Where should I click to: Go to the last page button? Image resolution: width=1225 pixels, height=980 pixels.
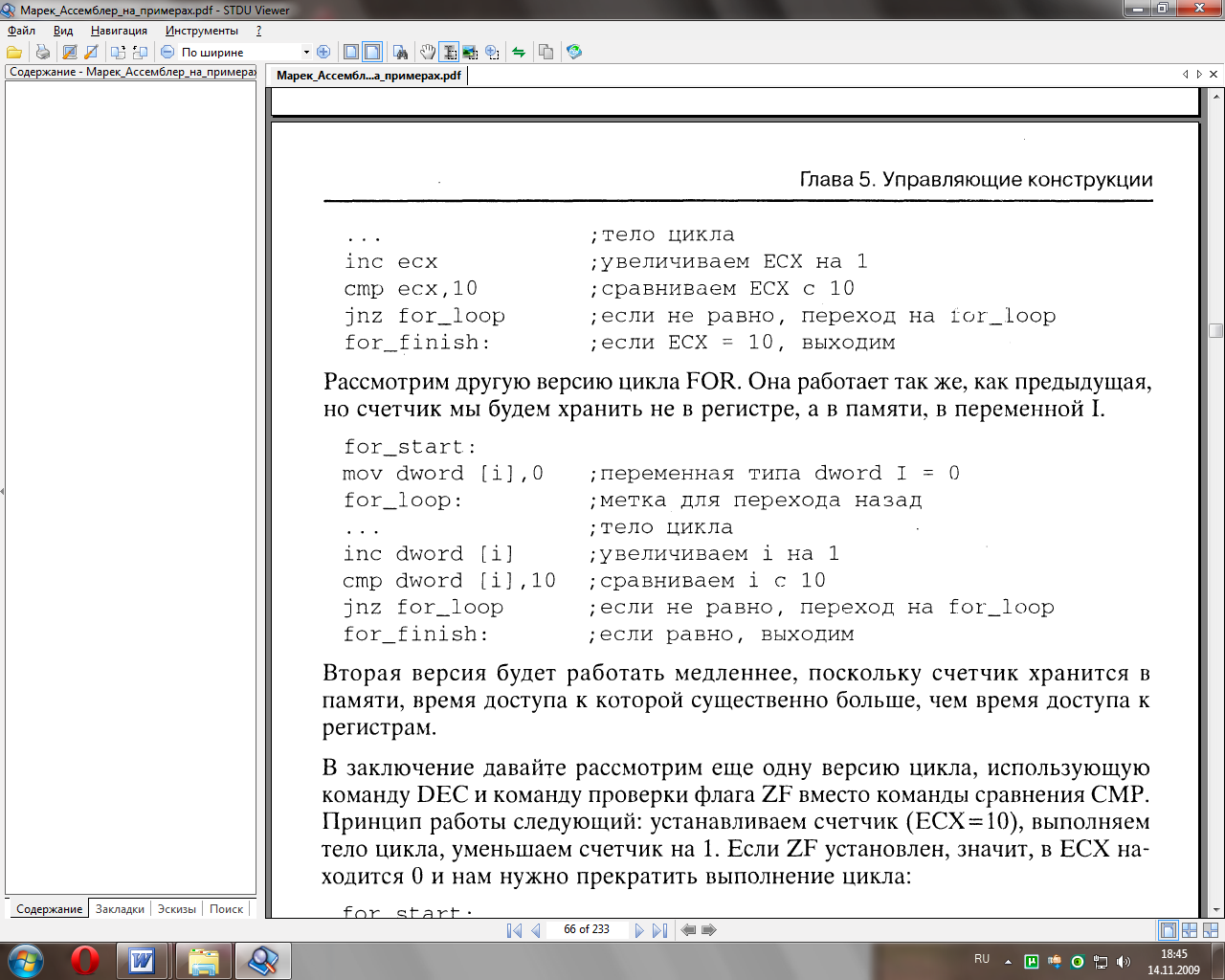point(659,930)
